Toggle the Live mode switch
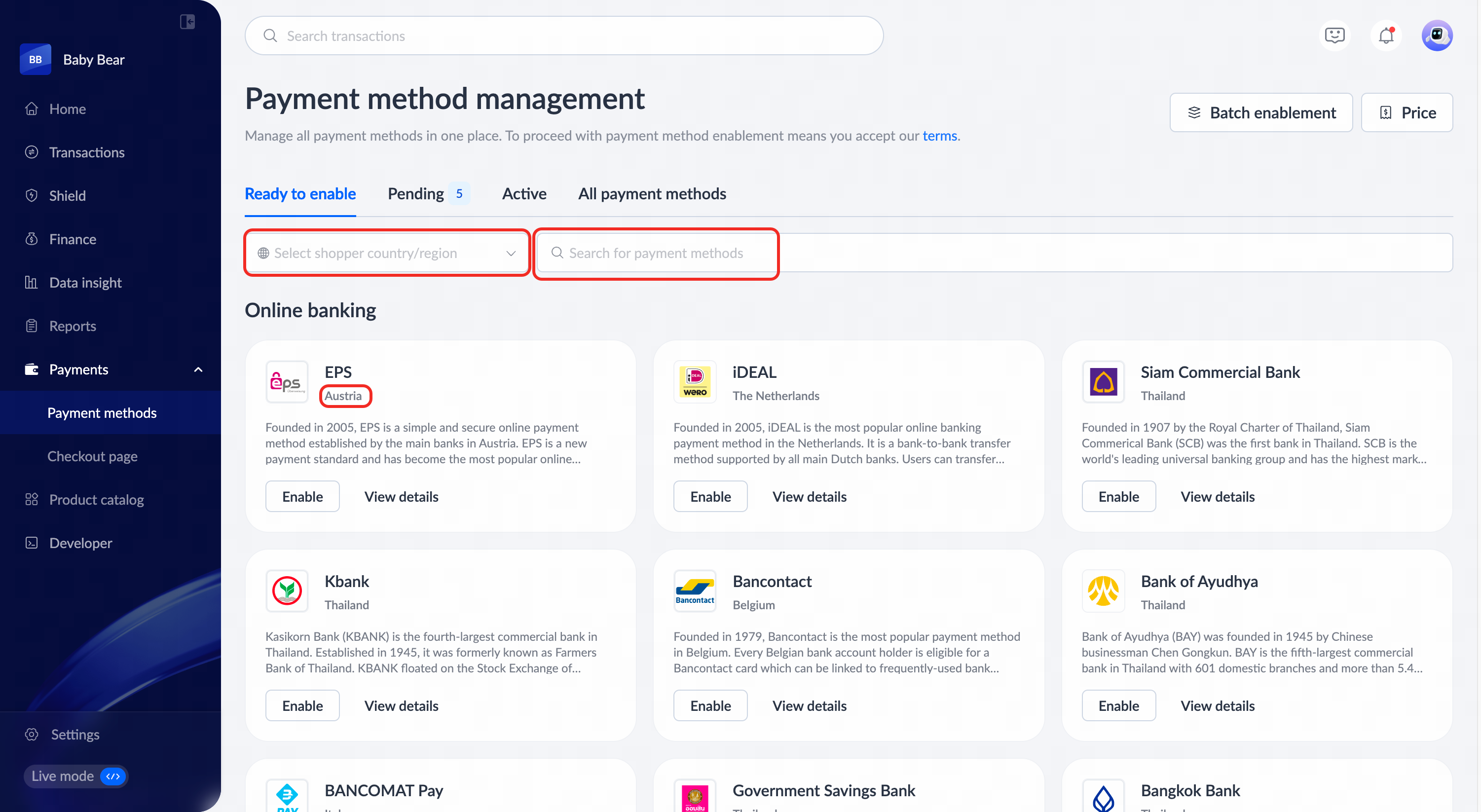This screenshot has height=812, width=1481. pos(112,776)
